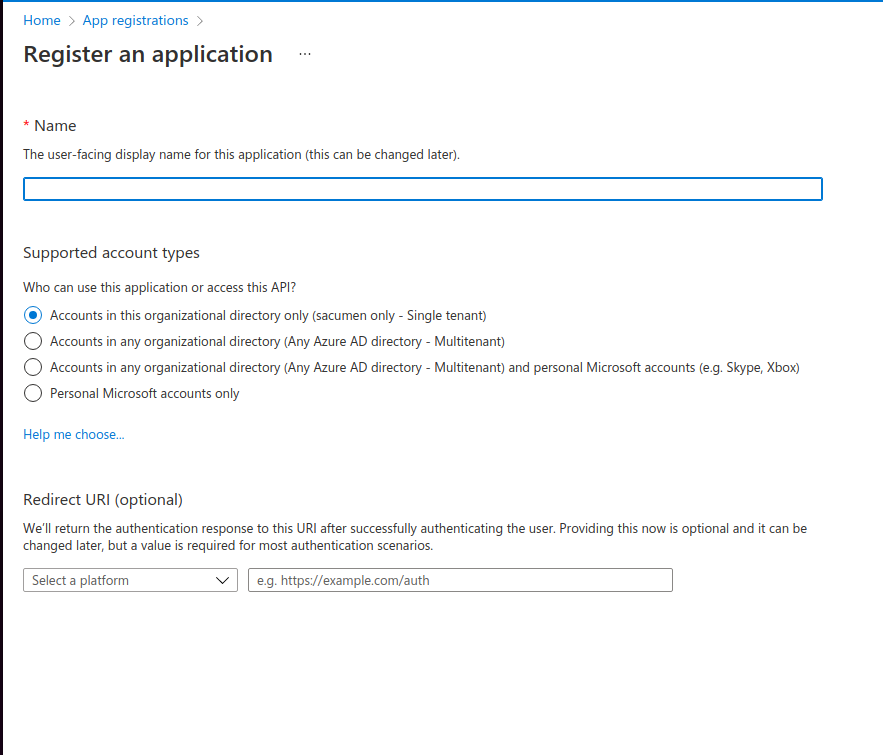Open the ellipsis more options menu
Image resolution: width=883 pixels, height=755 pixels.
tap(305, 54)
